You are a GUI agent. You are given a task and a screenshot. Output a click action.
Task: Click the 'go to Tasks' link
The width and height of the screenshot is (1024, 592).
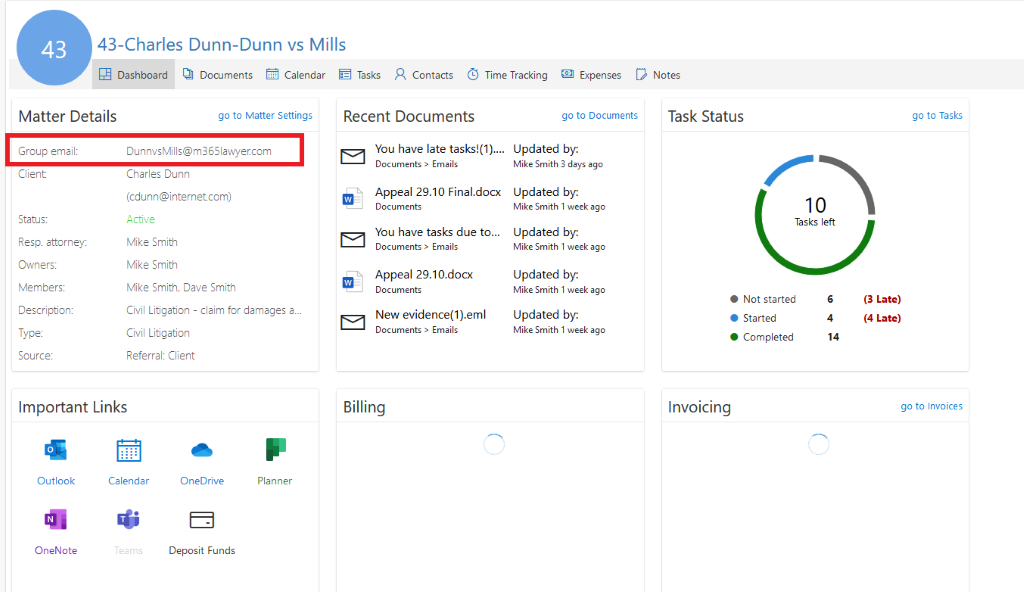point(937,116)
